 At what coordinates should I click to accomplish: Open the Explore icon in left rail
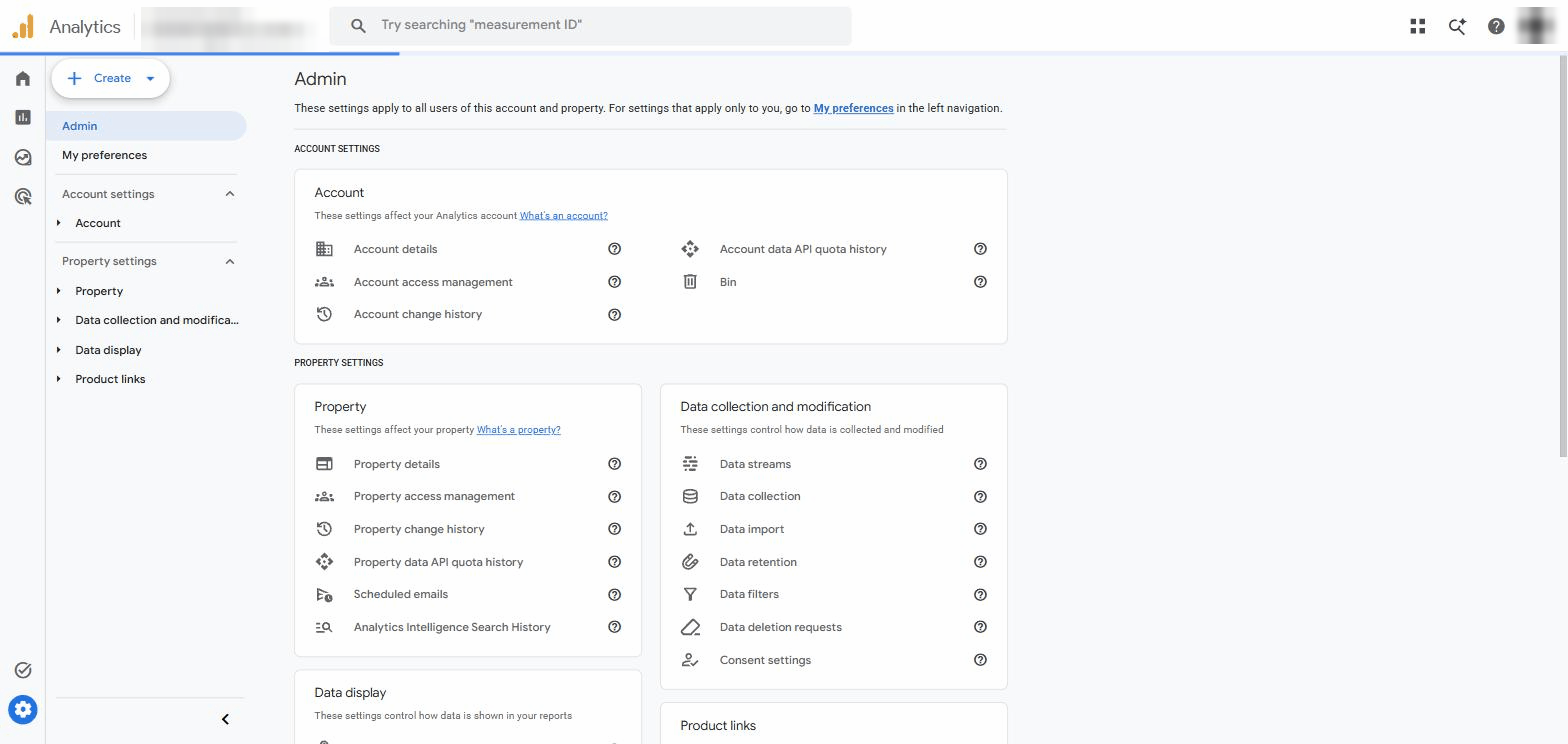pyautogui.click(x=23, y=157)
